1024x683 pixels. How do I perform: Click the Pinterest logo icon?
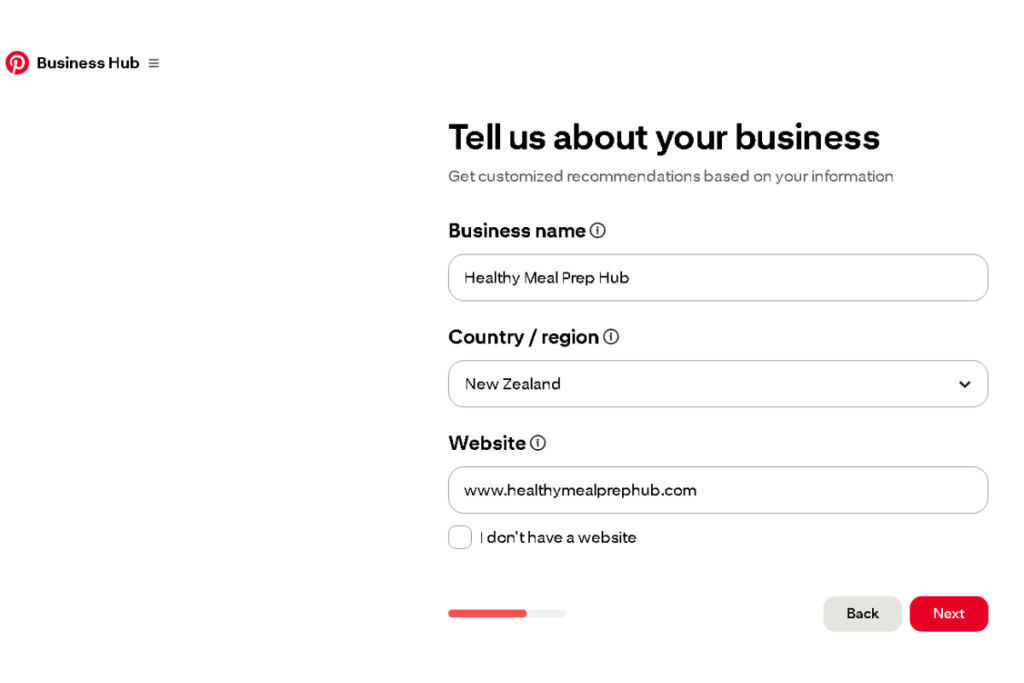[x=16, y=62]
